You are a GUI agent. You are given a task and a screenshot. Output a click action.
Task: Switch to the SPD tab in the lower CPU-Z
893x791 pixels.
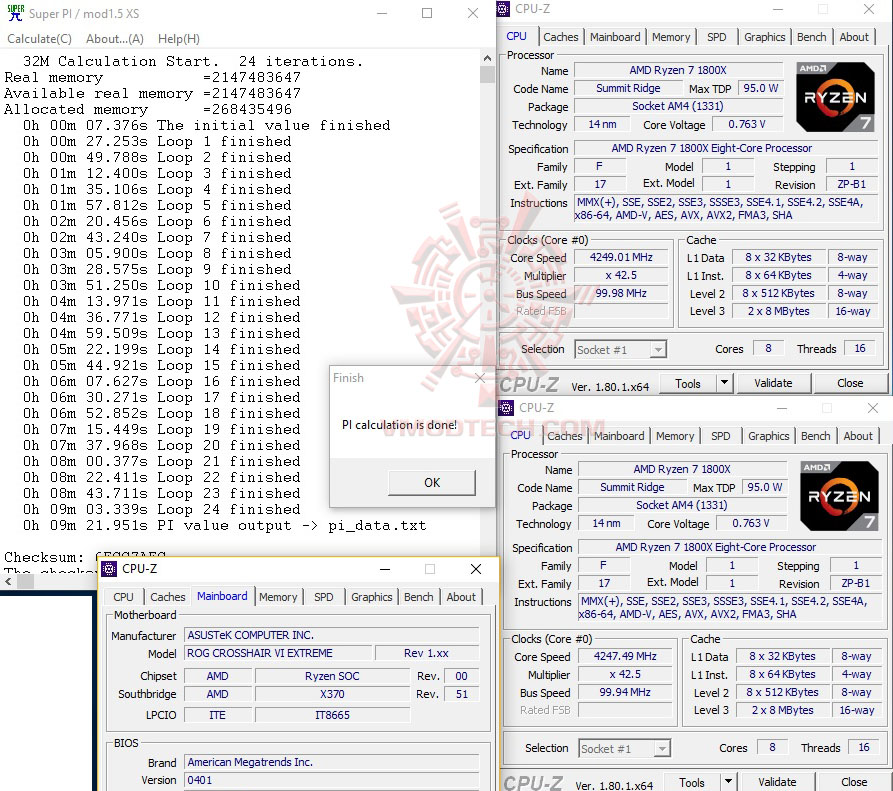720,436
